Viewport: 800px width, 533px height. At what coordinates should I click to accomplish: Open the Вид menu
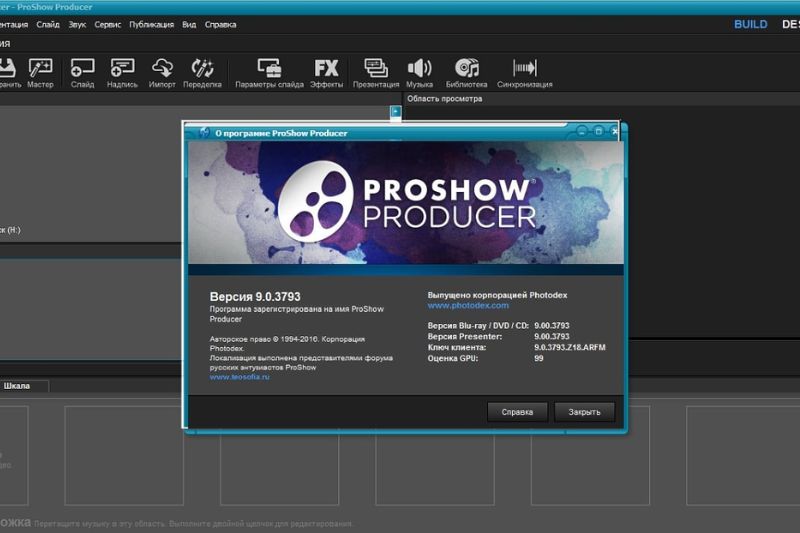tap(189, 24)
